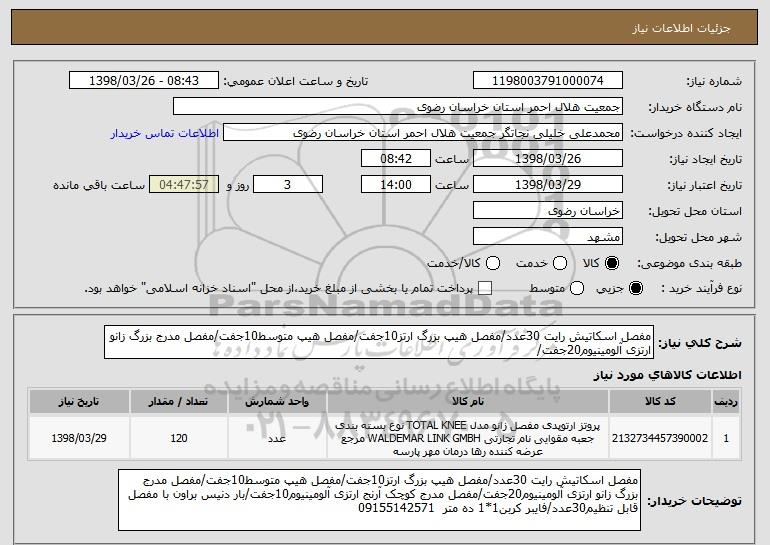Click the remaining days field showing 3
This screenshot has height=545, width=770.
tap(288, 185)
